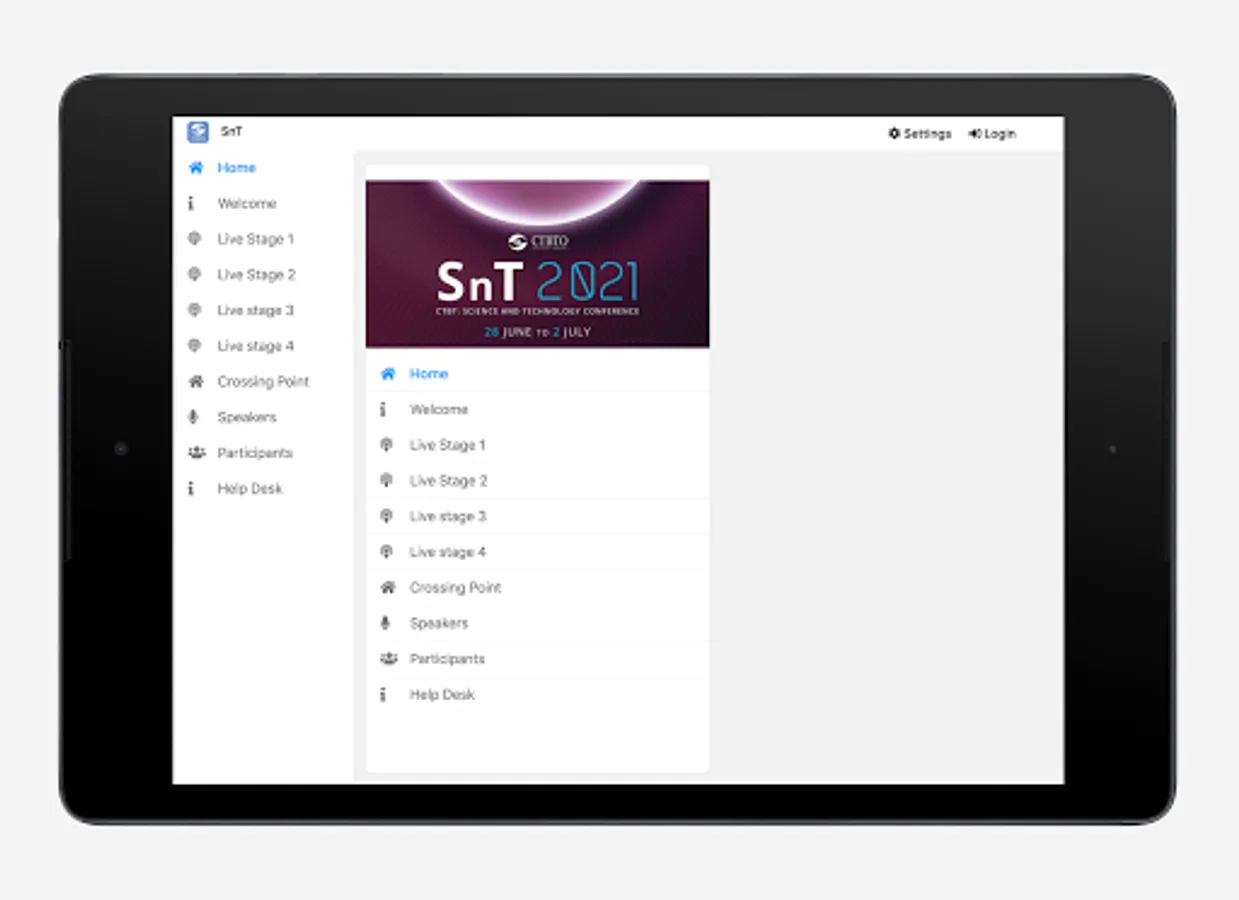Click the sidebar Help Desk info icon
Image resolution: width=1239 pixels, height=900 pixels.
(x=191, y=489)
